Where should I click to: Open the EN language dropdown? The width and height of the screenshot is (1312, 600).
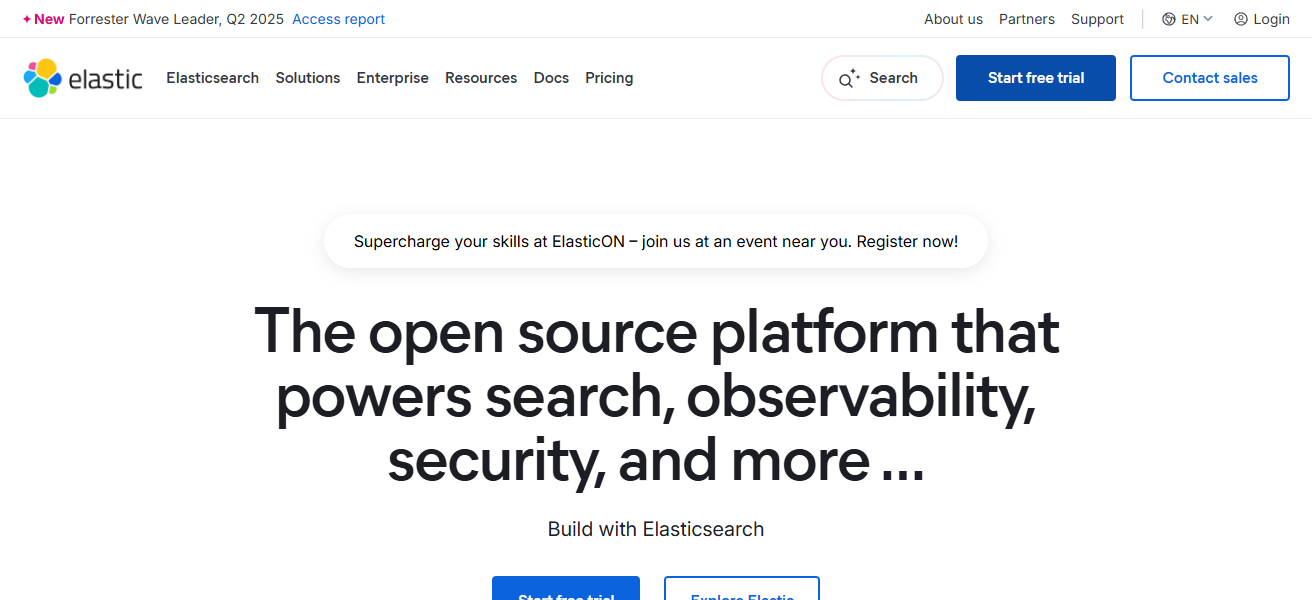[1189, 18]
